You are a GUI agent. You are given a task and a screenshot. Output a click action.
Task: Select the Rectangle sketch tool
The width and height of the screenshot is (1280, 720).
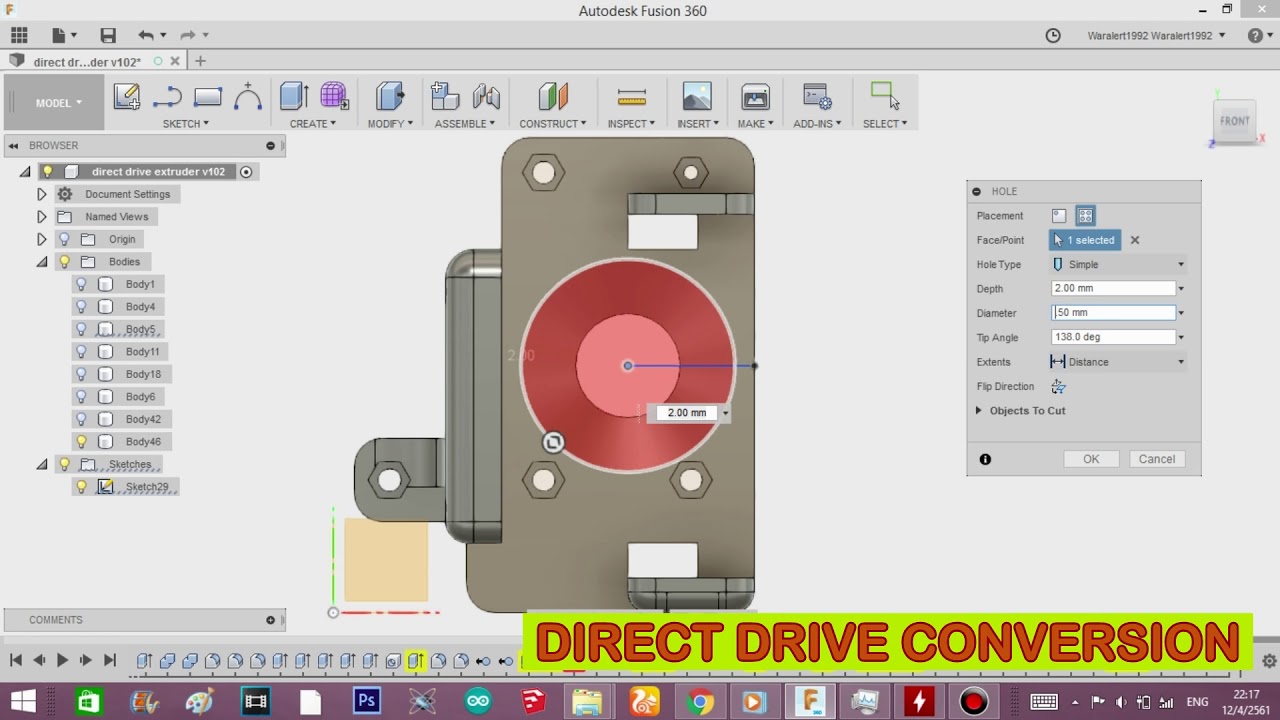[x=208, y=97]
